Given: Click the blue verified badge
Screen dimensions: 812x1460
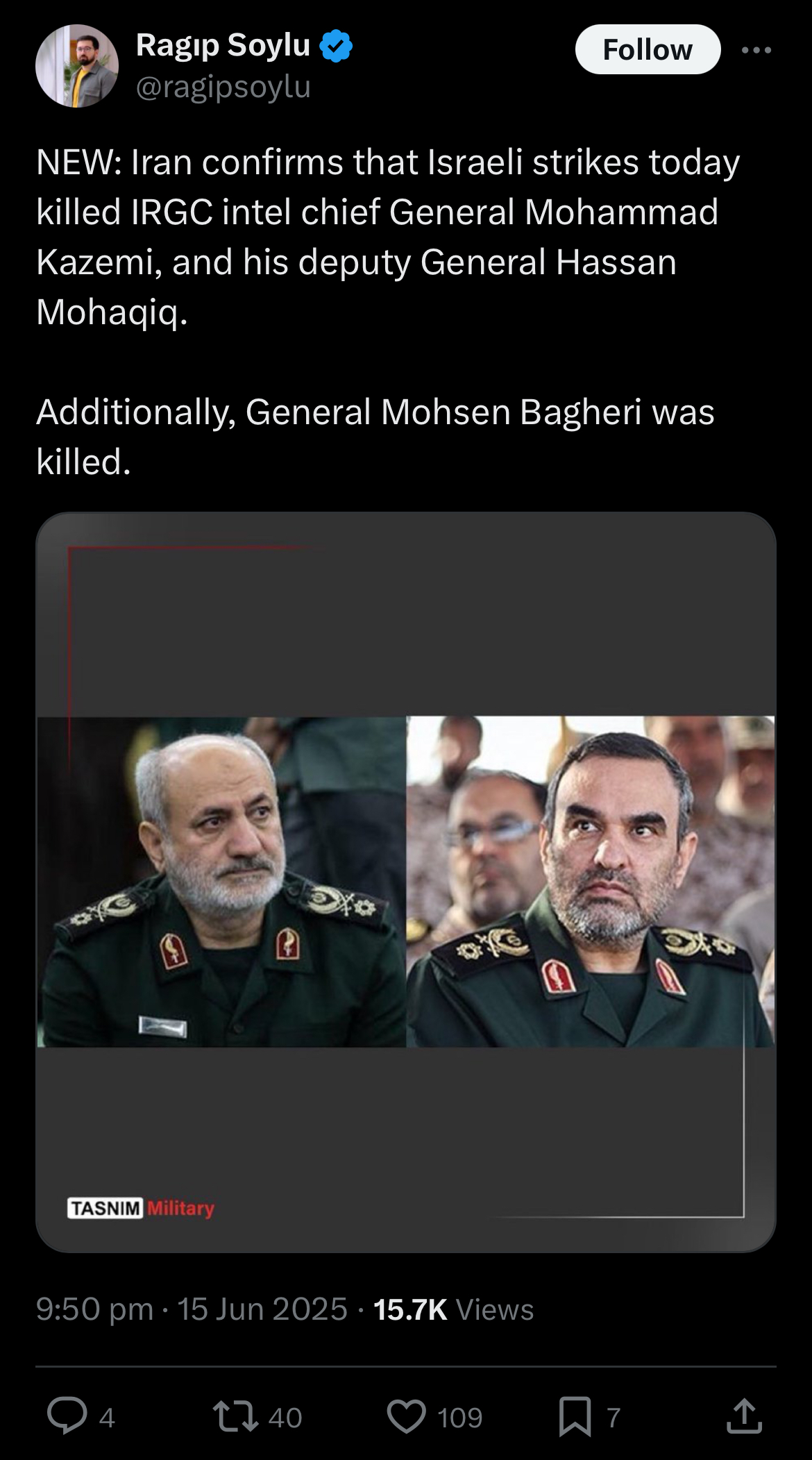Looking at the screenshot, I should tap(336, 46).
